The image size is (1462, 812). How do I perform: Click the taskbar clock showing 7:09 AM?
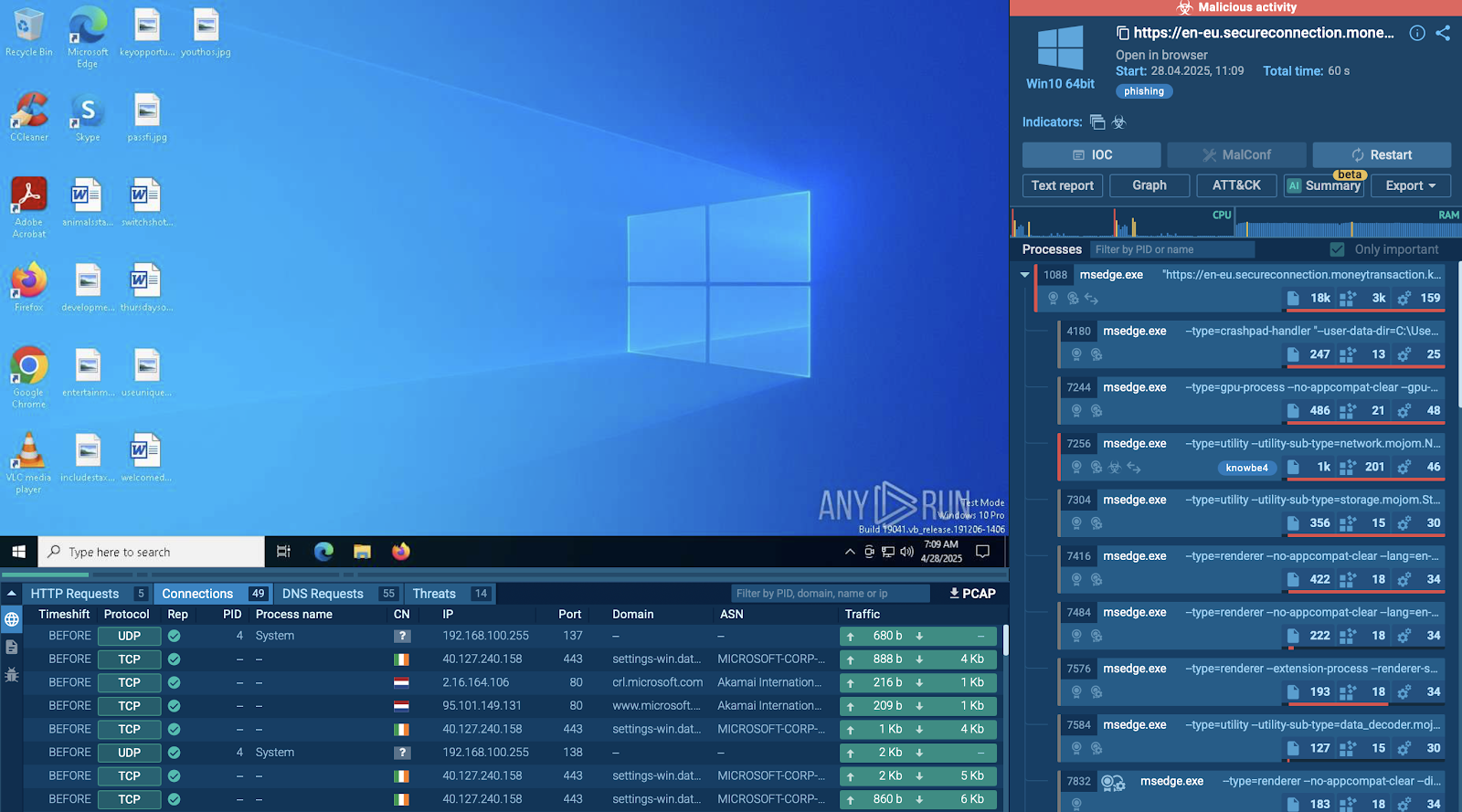[x=941, y=552]
